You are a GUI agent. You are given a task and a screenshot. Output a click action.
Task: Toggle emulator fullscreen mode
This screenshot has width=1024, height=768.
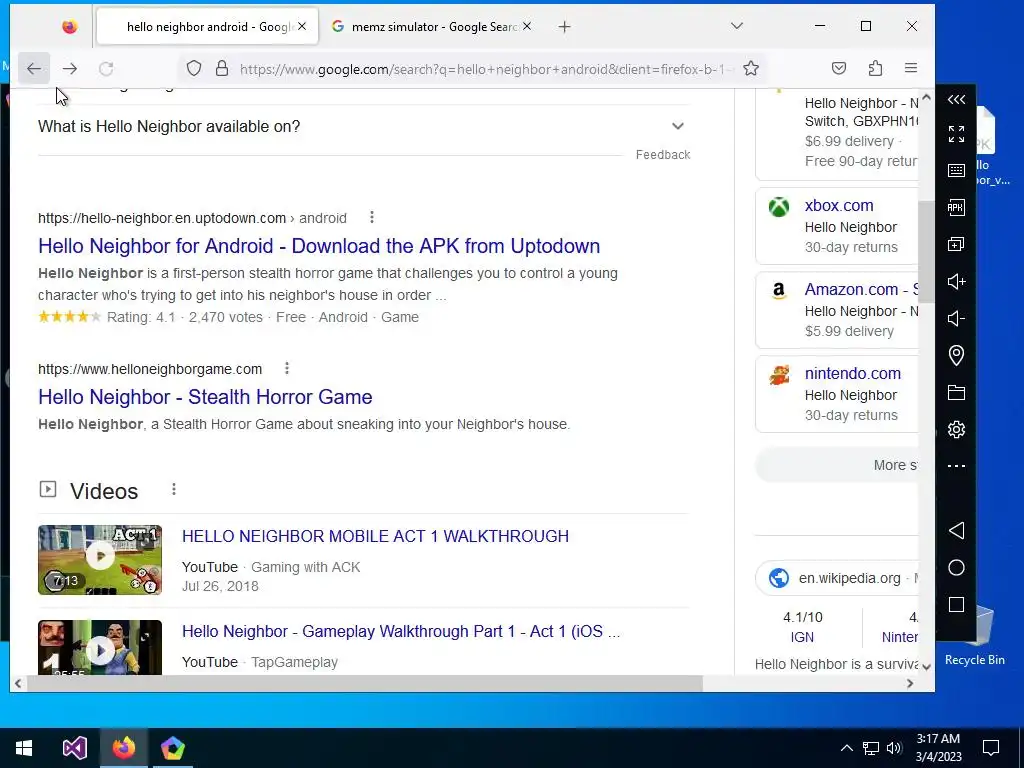pyautogui.click(x=956, y=134)
